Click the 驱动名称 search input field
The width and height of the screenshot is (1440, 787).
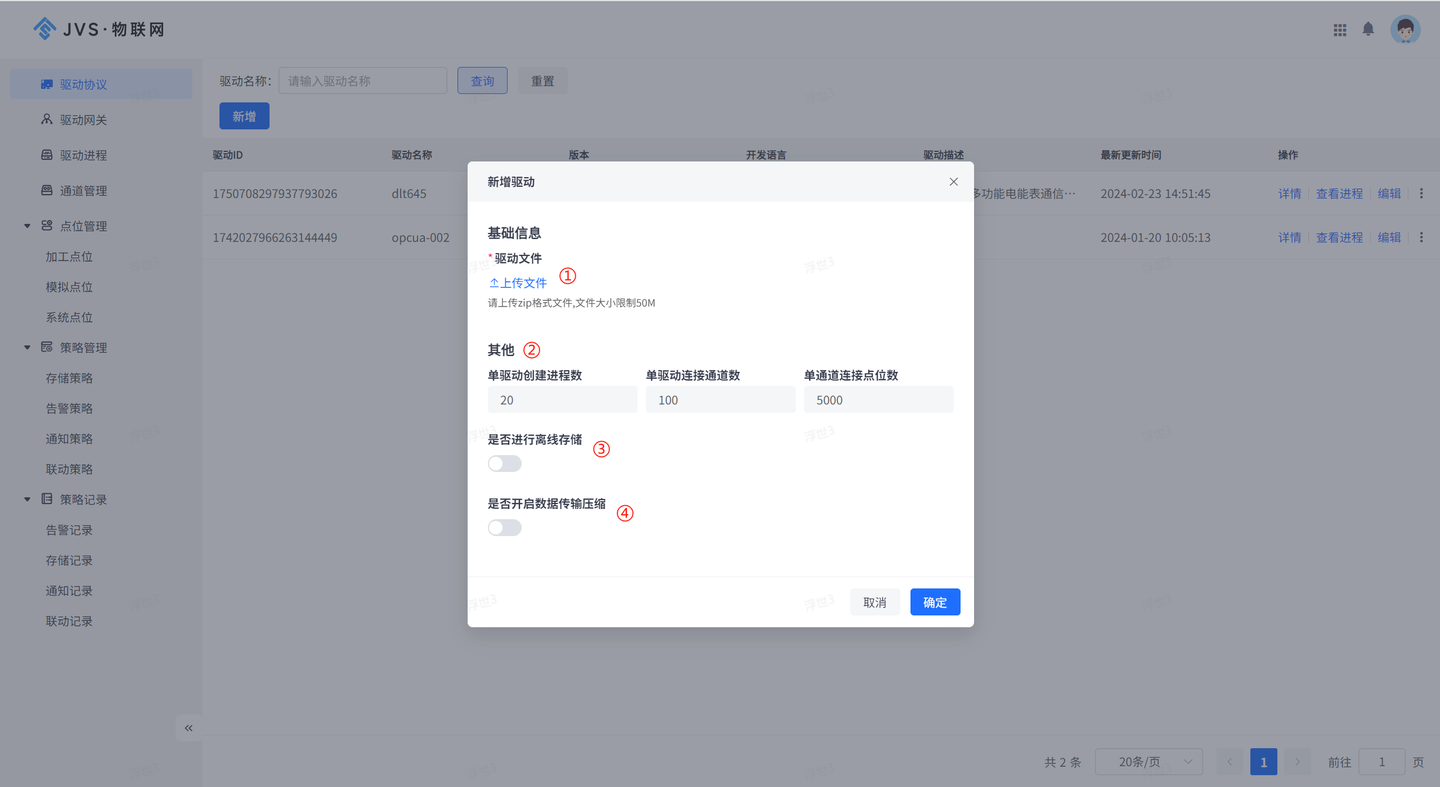coord(362,80)
